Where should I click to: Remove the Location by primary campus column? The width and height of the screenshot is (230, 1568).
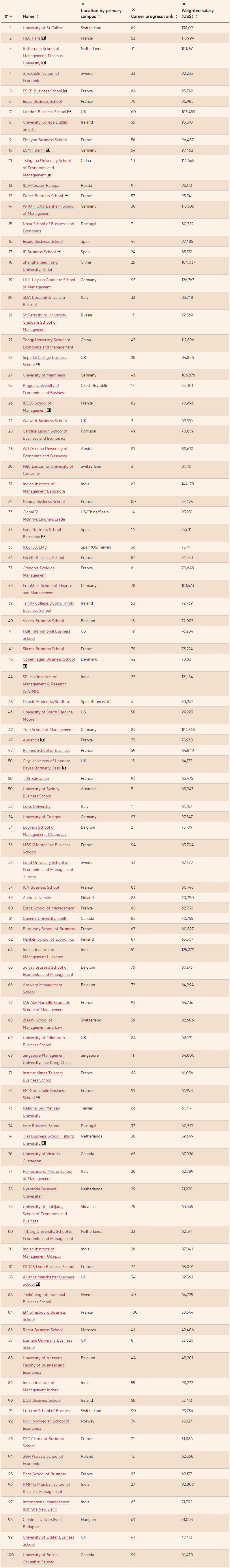pos(83,4)
